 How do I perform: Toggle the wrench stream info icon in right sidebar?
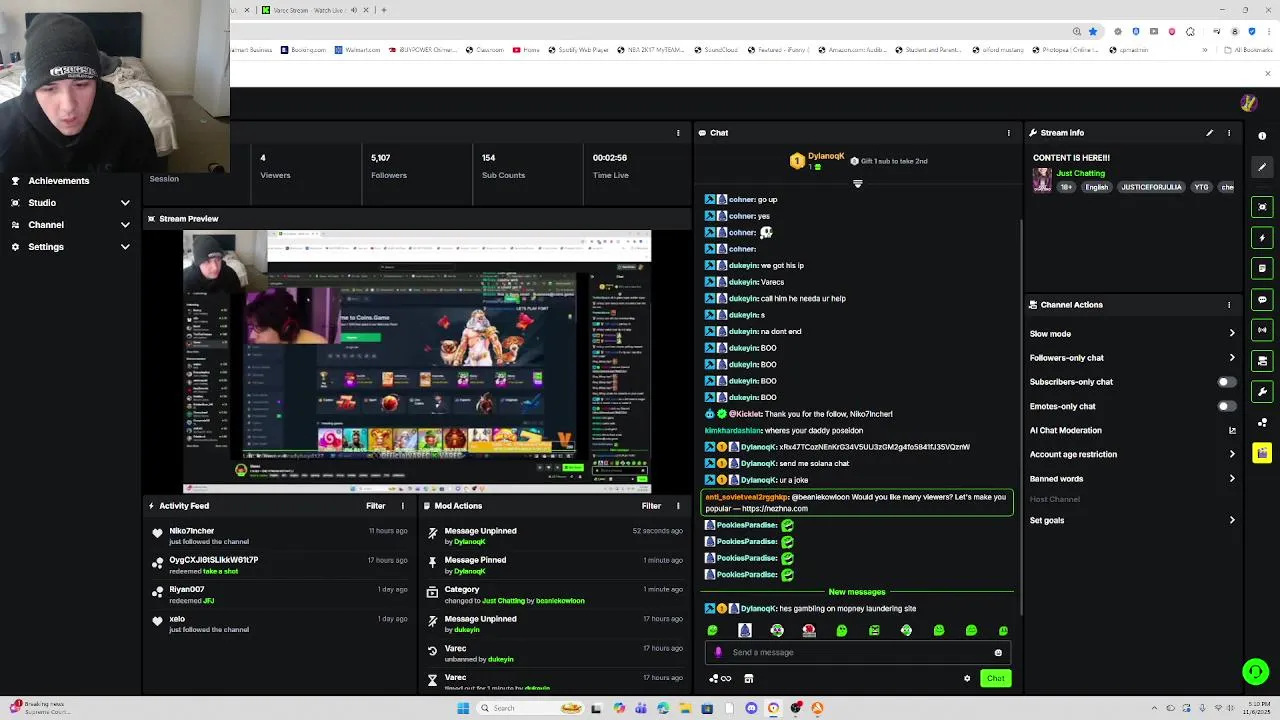click(x=1262, y=392)
